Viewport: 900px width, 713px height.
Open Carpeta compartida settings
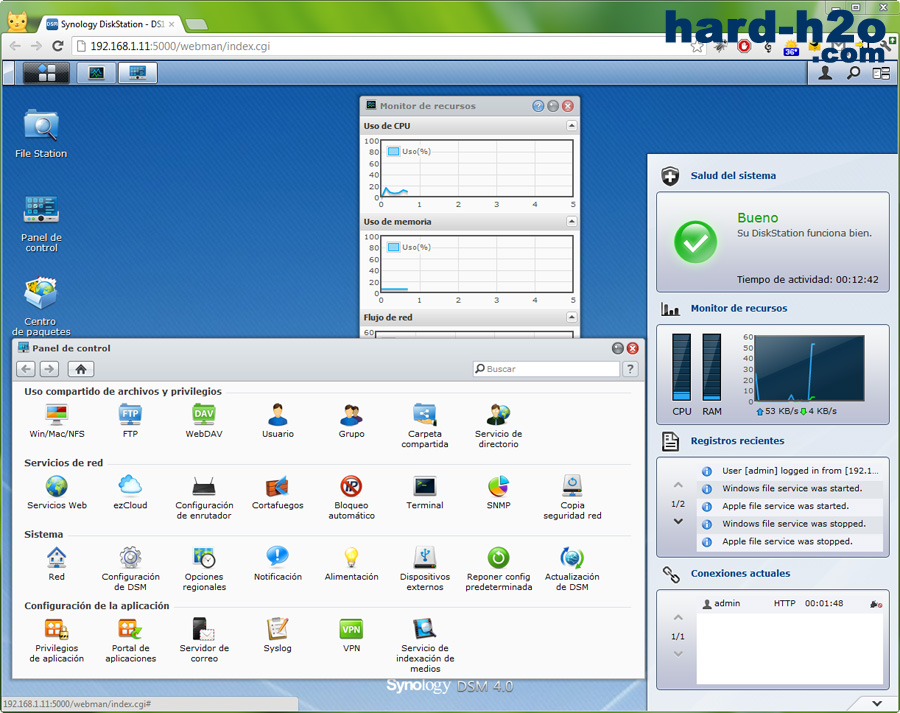click(425, 425)
